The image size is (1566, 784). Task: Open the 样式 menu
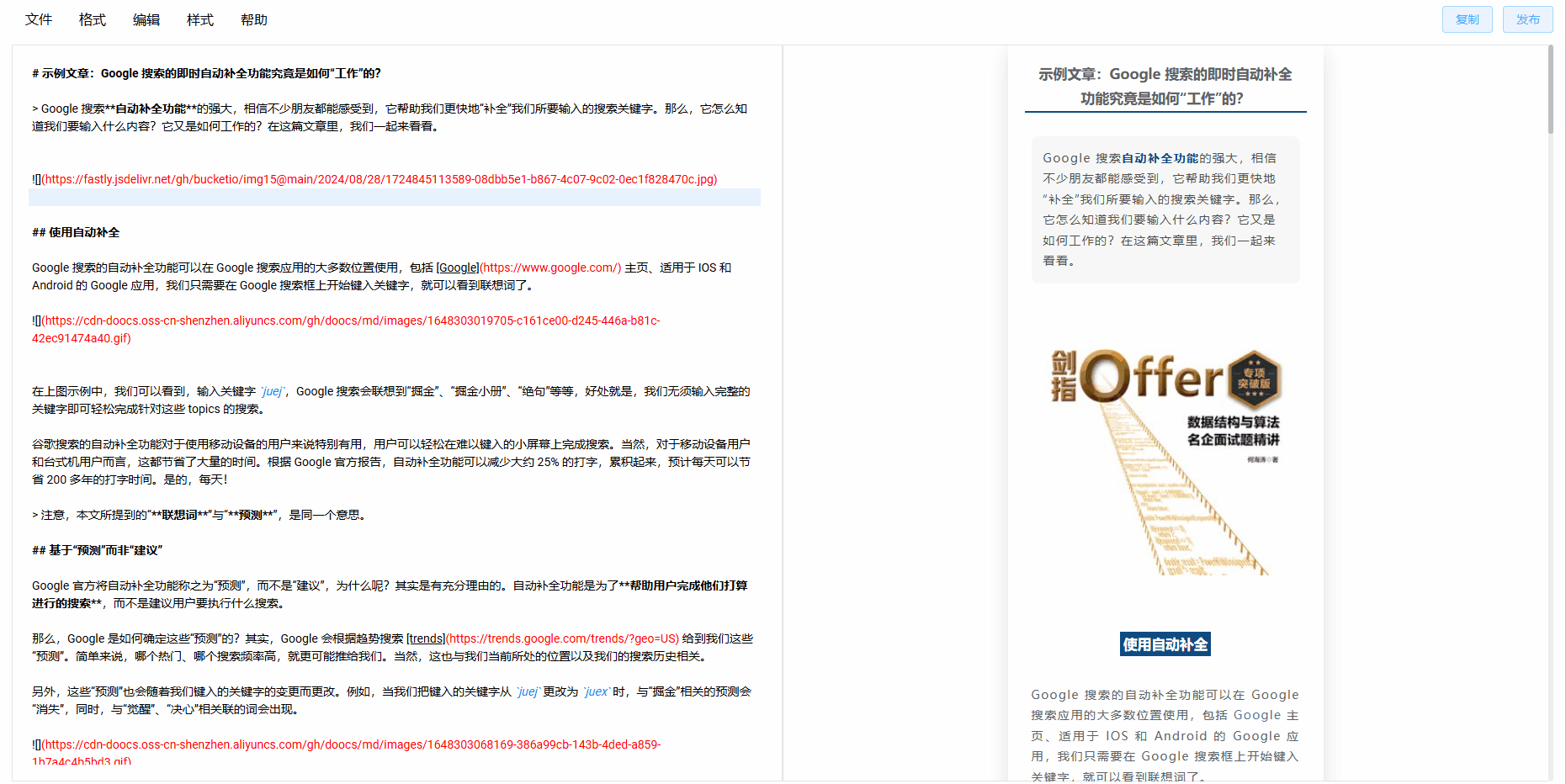coord(200,19)
